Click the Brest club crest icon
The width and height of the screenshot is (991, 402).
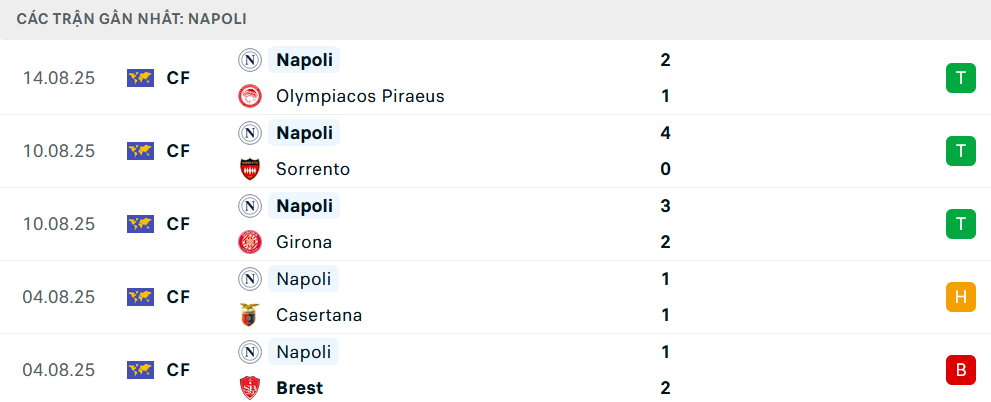tap(249, 388)
